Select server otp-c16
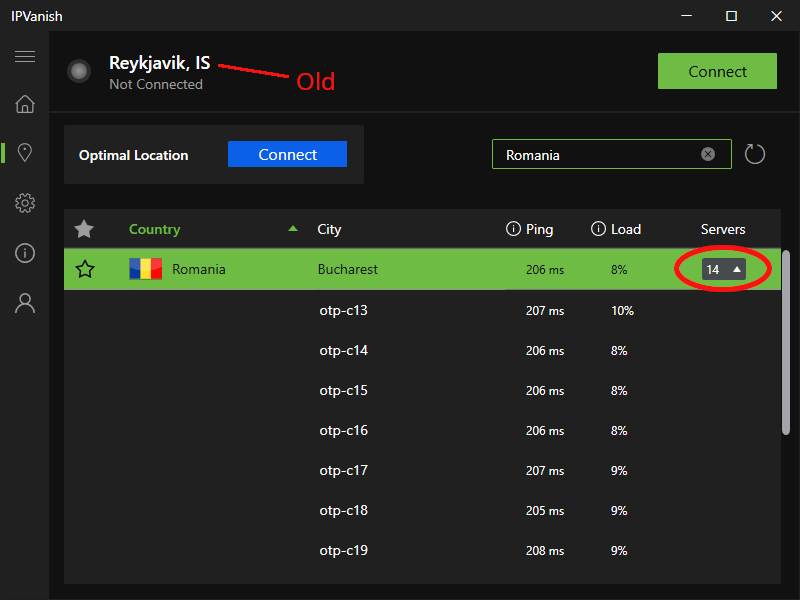Image resolution: width=800 pixels, height=600 pixels. click(x=343, y=431)
